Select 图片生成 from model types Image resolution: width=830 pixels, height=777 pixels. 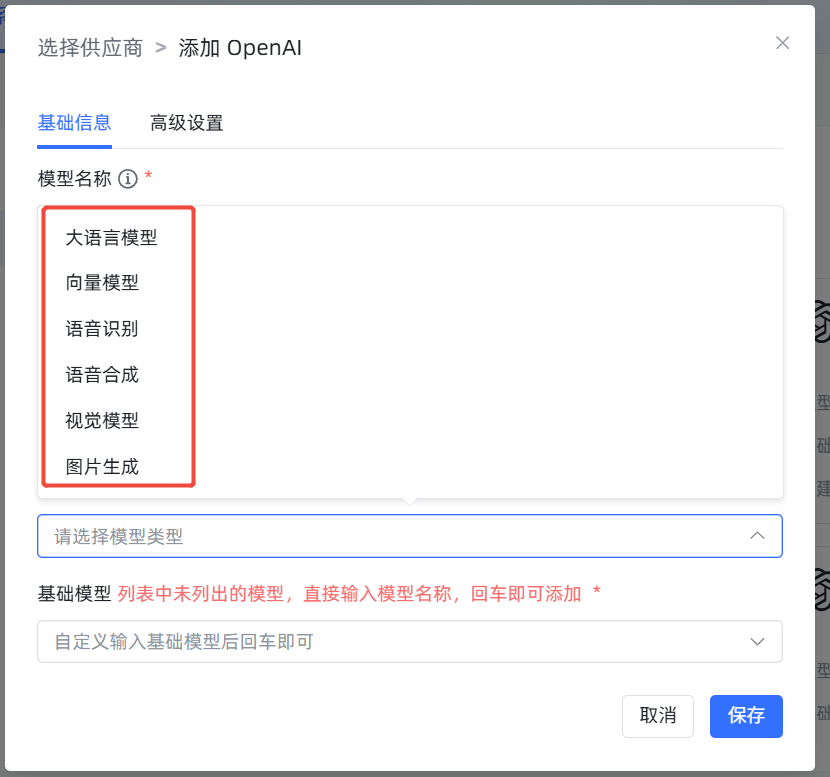[x=102, y=466]
